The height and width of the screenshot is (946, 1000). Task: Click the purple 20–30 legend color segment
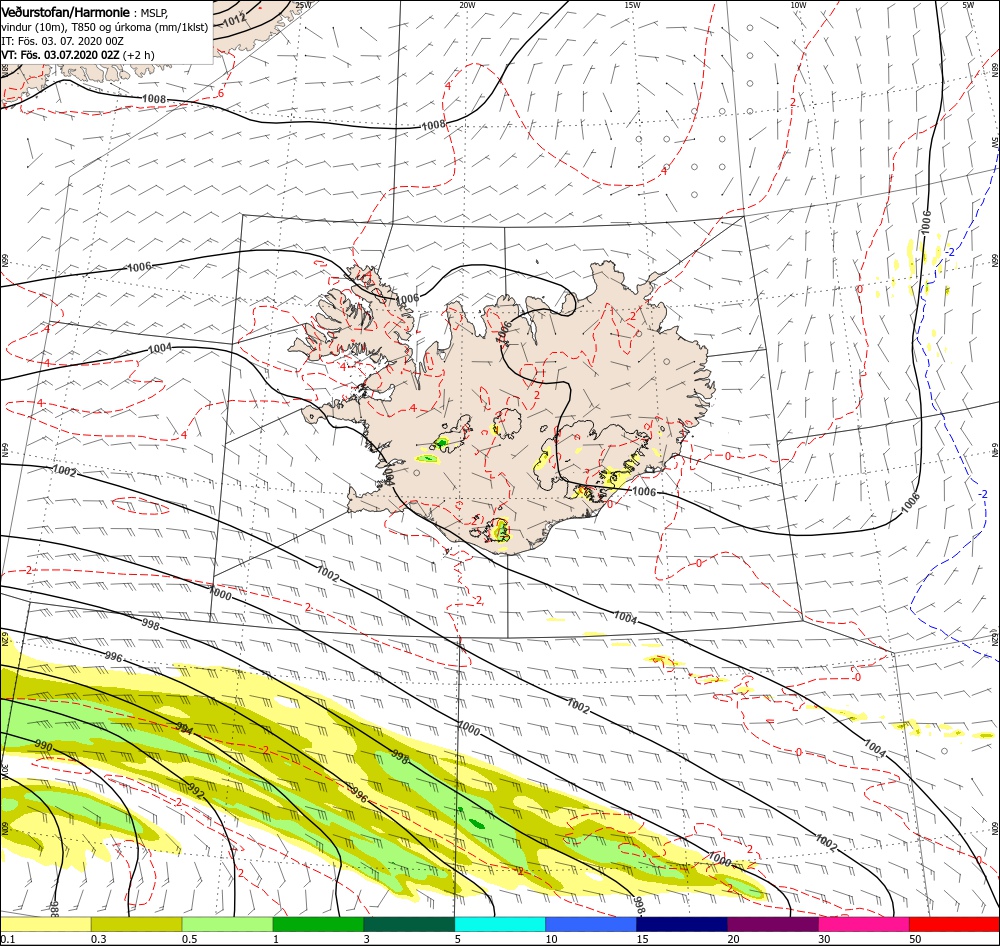[773, 924]
